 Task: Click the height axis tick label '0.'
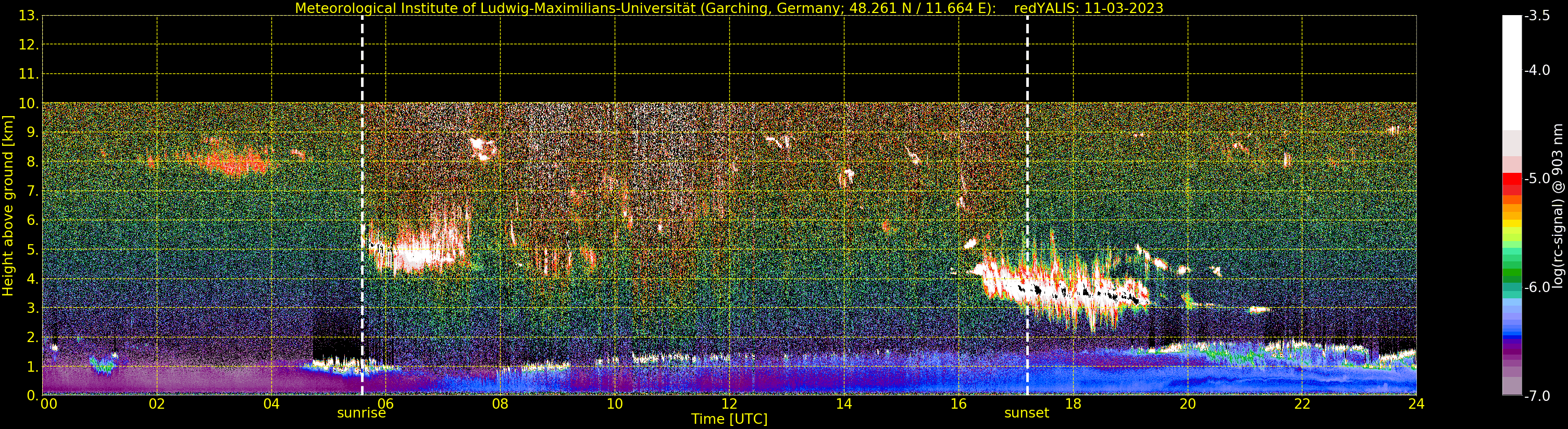click(x=33, y=396)
